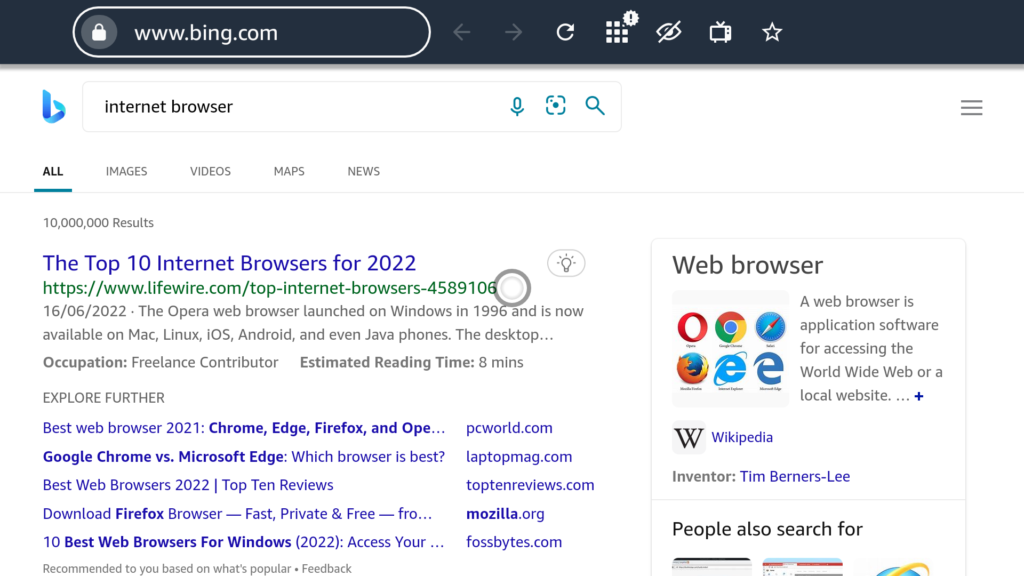Click 'People also search for' heading

767,529
